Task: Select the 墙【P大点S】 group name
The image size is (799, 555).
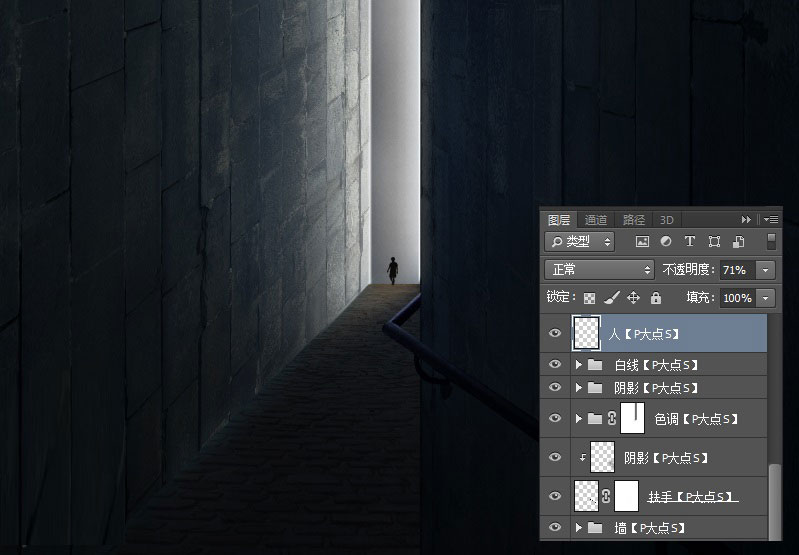Action: pos(650,528)
